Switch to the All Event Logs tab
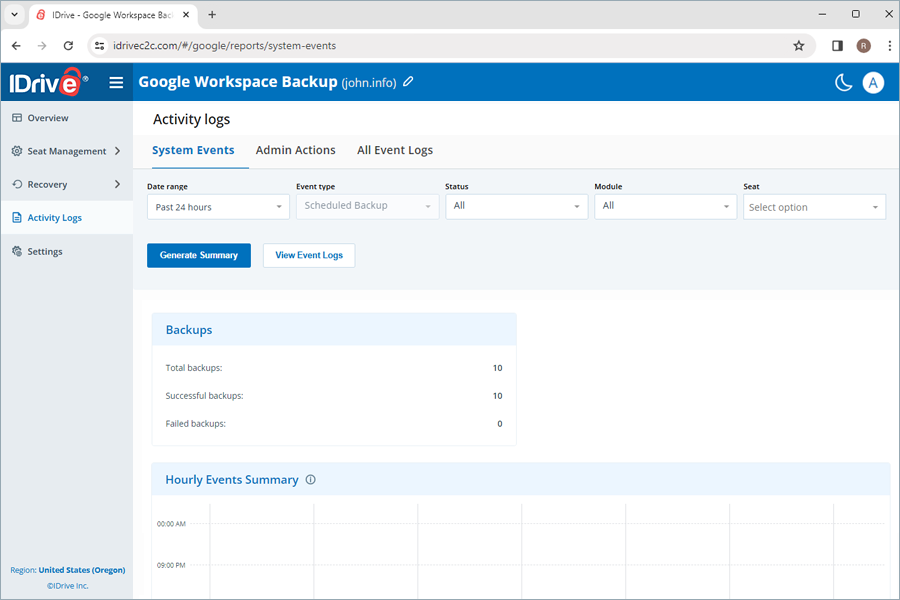Image resolution: width=900 pixels, height=600 pixels. pyautogui.click(x=395, y=150)
